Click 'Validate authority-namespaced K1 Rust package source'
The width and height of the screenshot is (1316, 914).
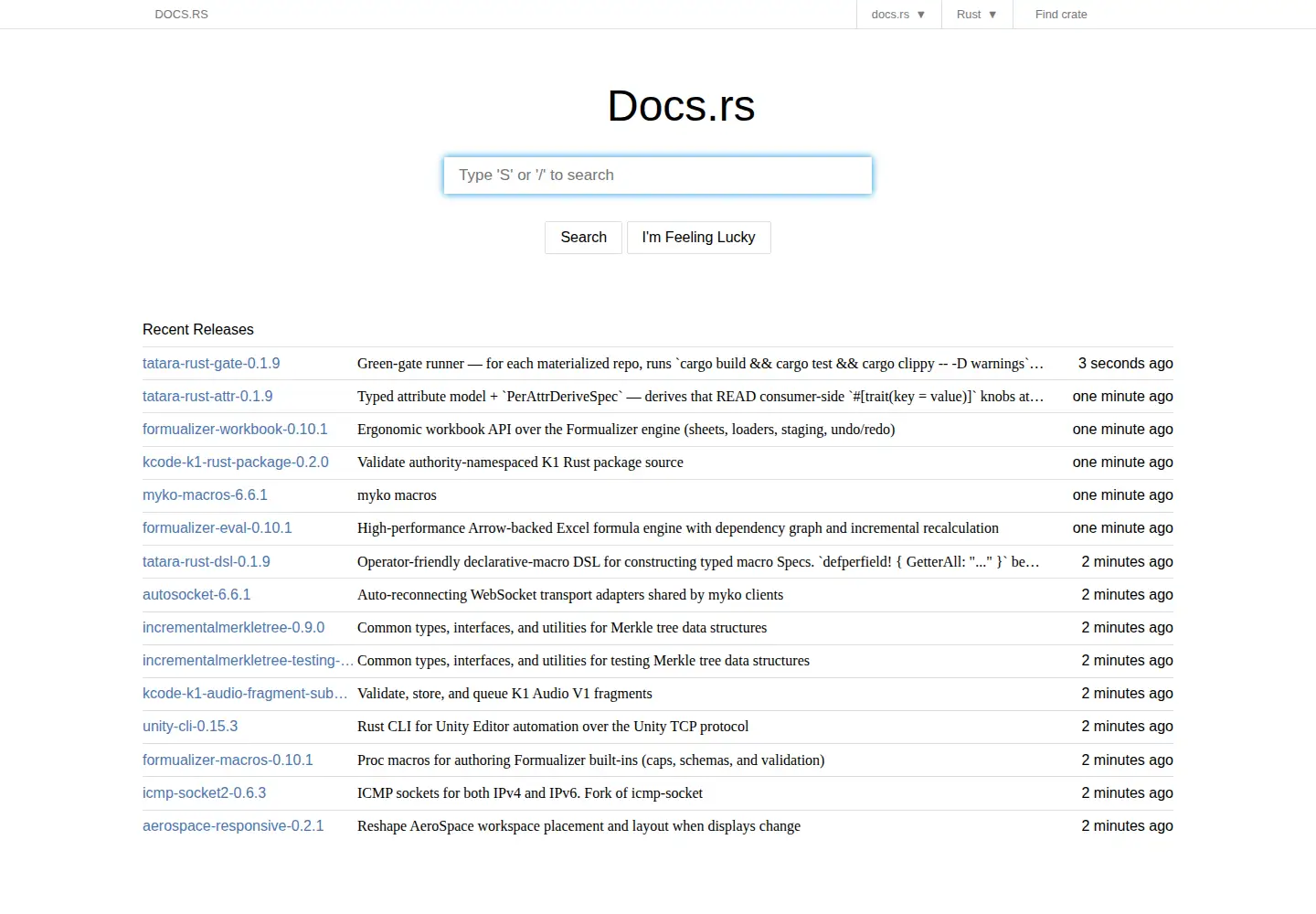(520, 462)
